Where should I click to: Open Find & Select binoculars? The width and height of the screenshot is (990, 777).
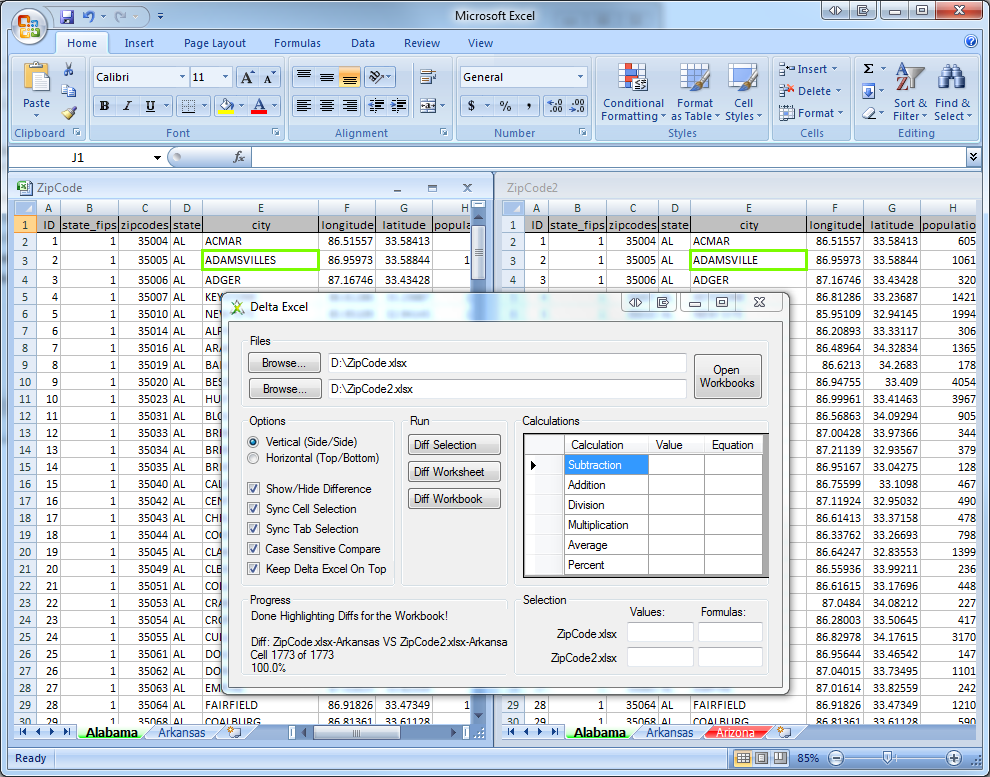pos(953,92)
